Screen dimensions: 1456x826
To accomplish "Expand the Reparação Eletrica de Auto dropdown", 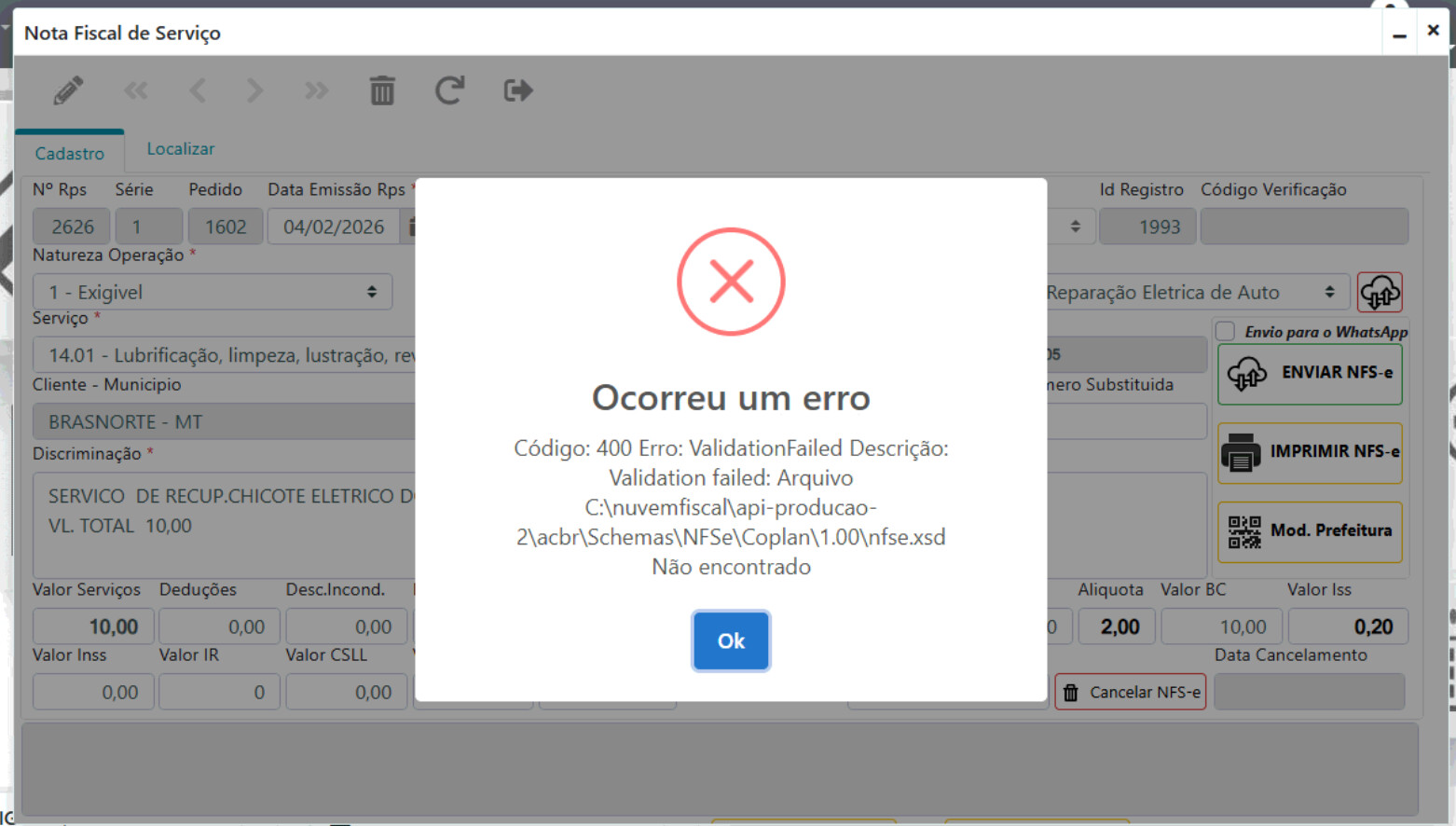I will point(1193,293).
